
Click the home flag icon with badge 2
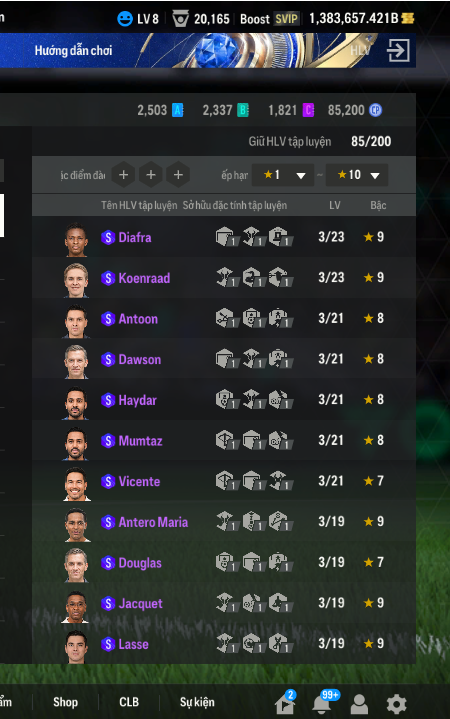285,702
